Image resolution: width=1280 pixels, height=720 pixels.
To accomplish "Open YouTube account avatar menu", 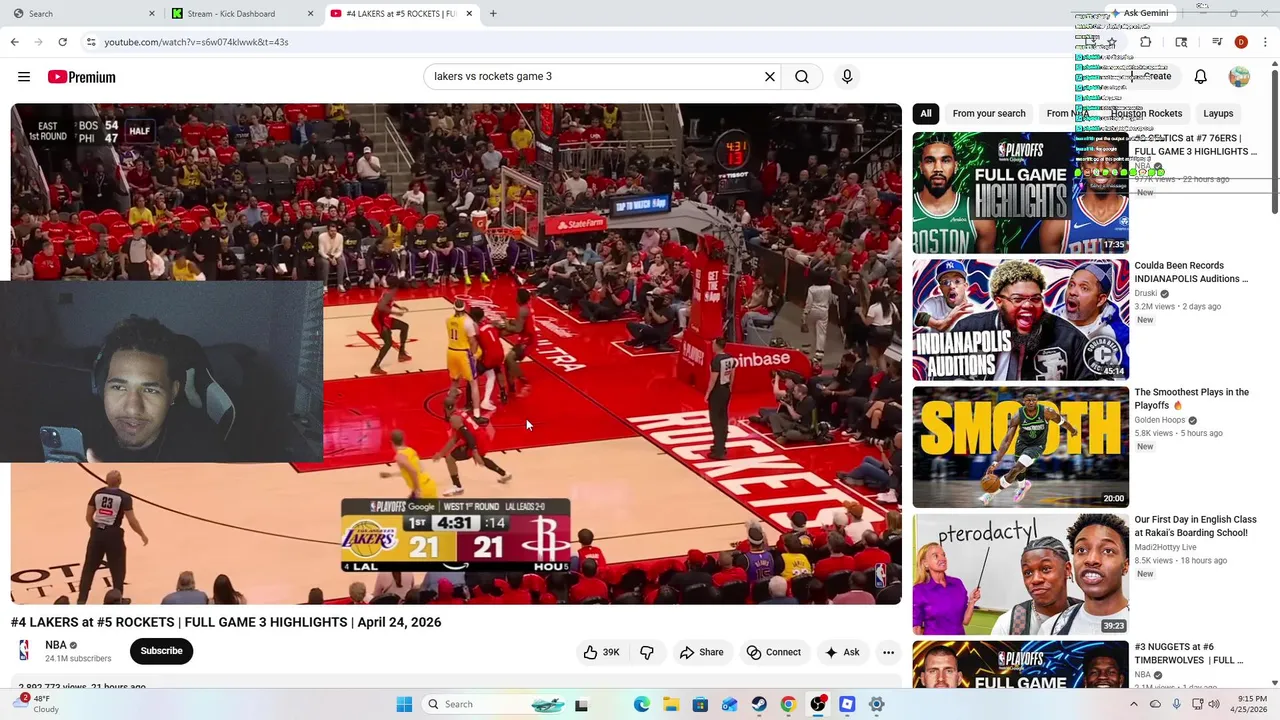I will pyautogui.click(x=1239, y=77).
